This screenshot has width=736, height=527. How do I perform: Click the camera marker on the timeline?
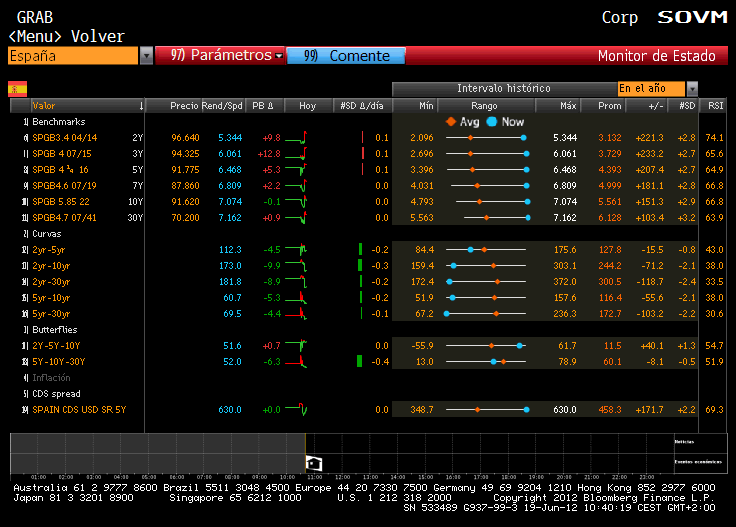point(314,462)
